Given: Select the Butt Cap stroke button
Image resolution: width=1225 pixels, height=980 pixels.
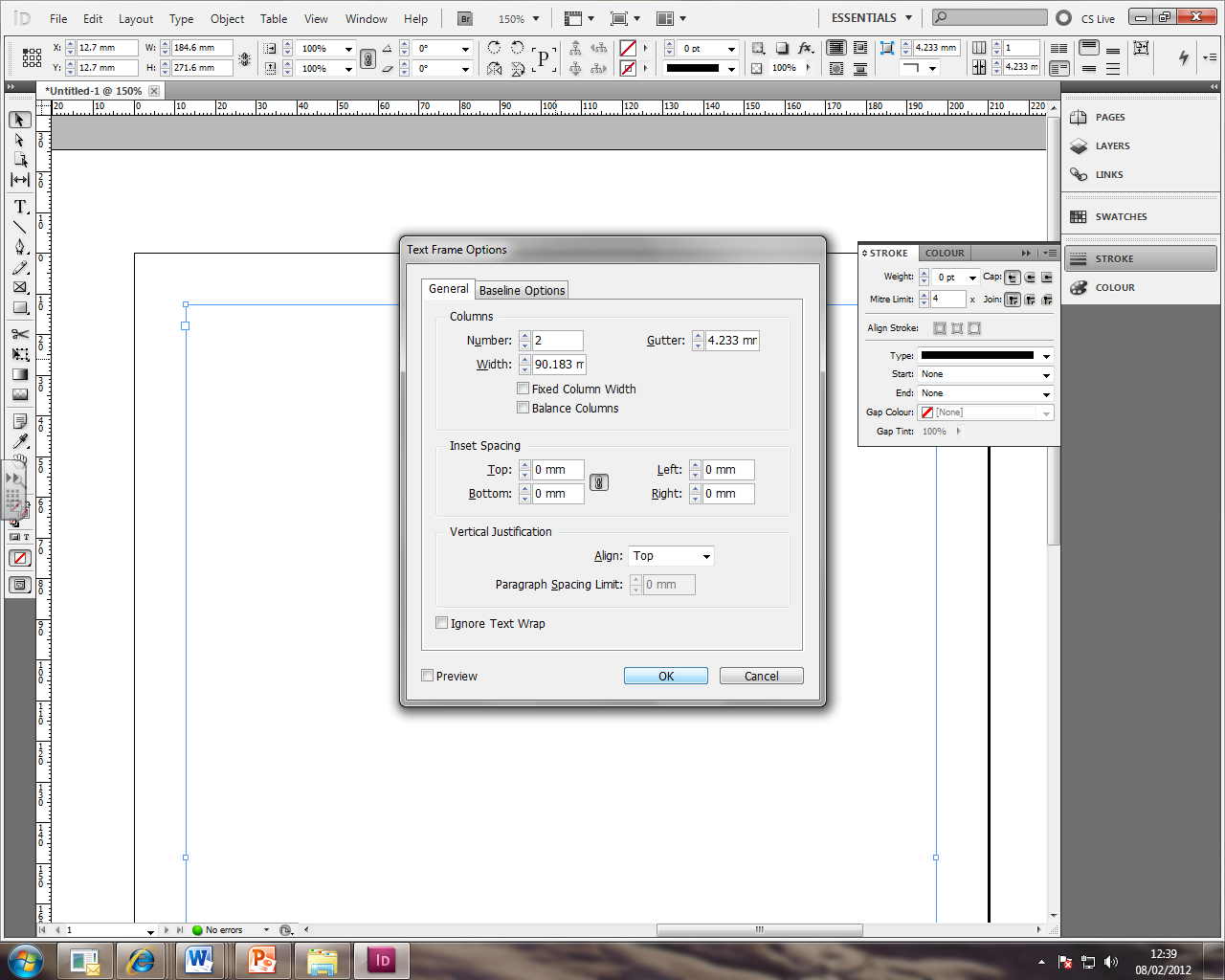Looking at the screenshot, I should [1013, 278].
